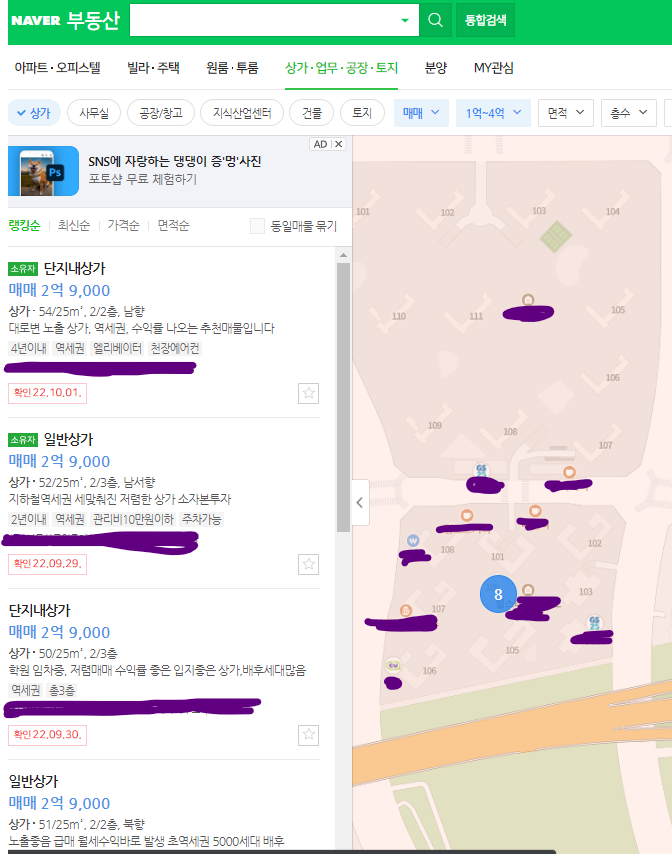Expand the 1억~4억 price dropdown
Viewport: 672px width, 854px height.
(x=493, y=113)
